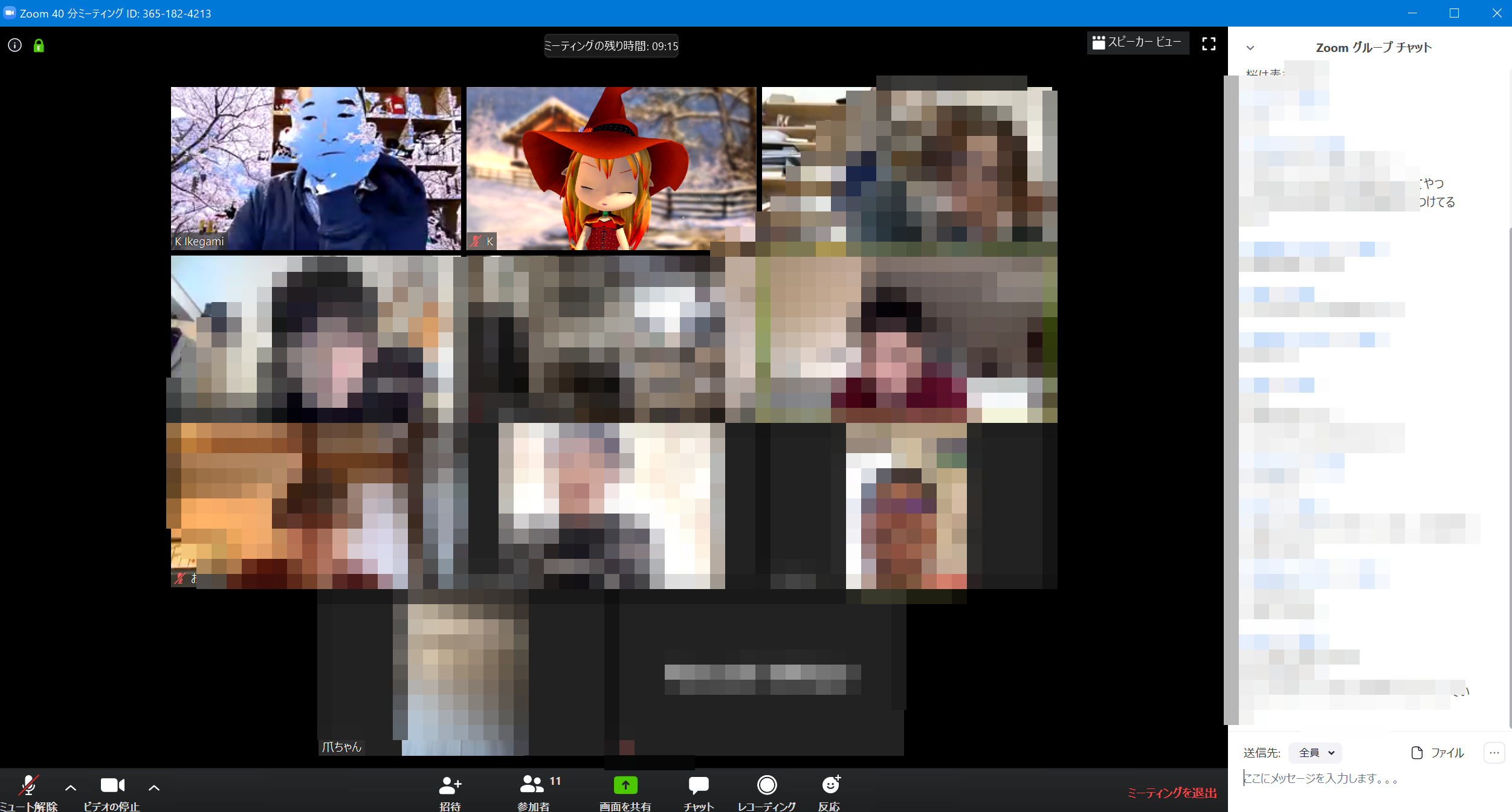The image size is (1512, 812).
Task: Leave the meeting (ミーティングを退出)
Action: (x=1172, y=793)
